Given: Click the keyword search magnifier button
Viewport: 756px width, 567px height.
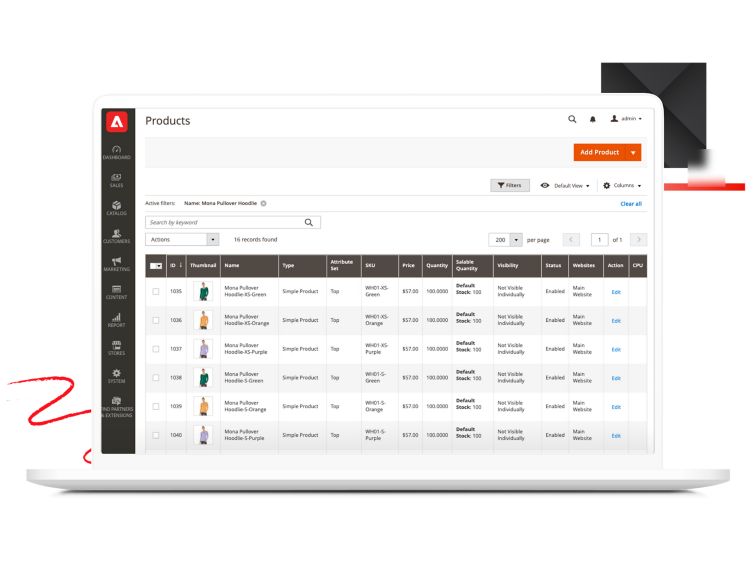Looking at the screenshot, I should tap(309, 222).
